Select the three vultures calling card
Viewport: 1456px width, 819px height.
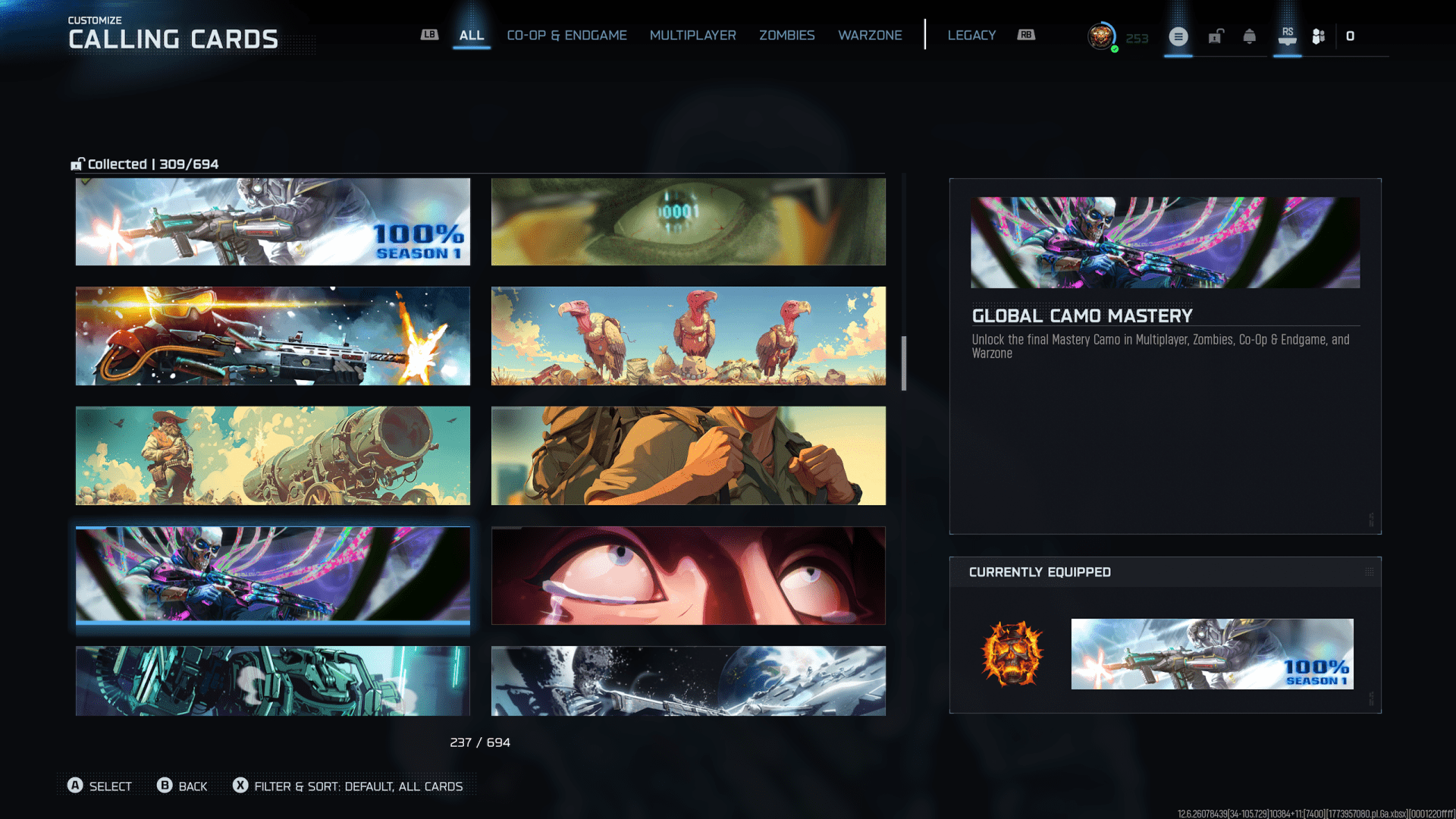pyautogui.click(x=688, y=336)
